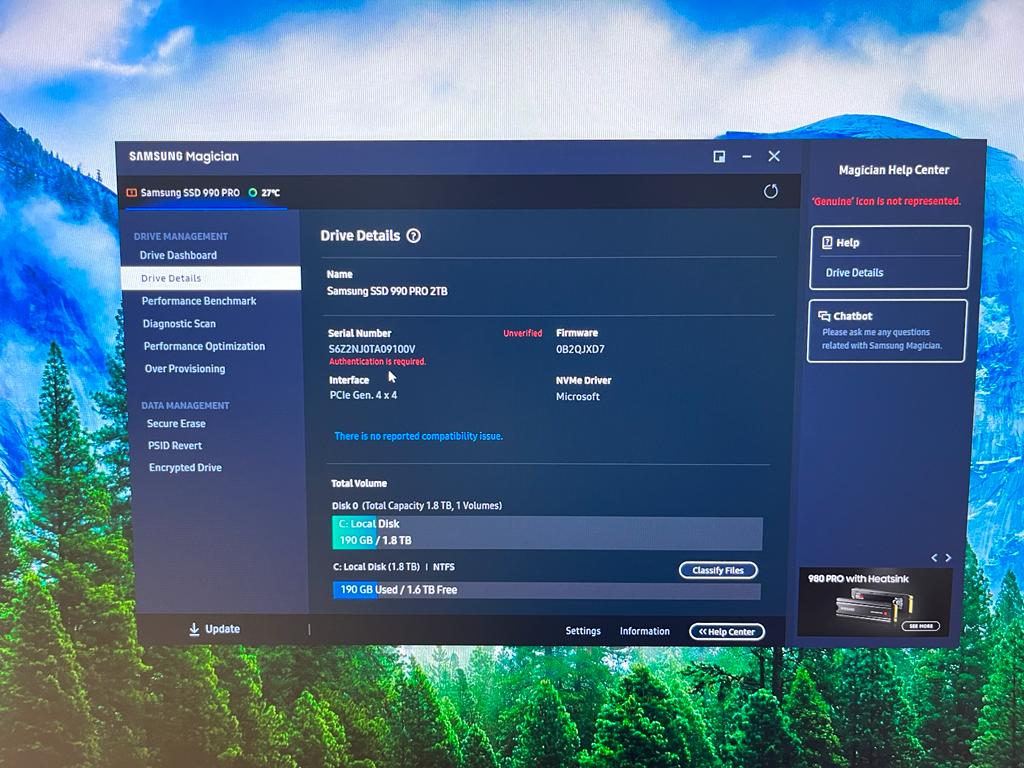Close the Samsung Magician window
The height and width of the screenshot is (768, 1024).
(774, 156)
